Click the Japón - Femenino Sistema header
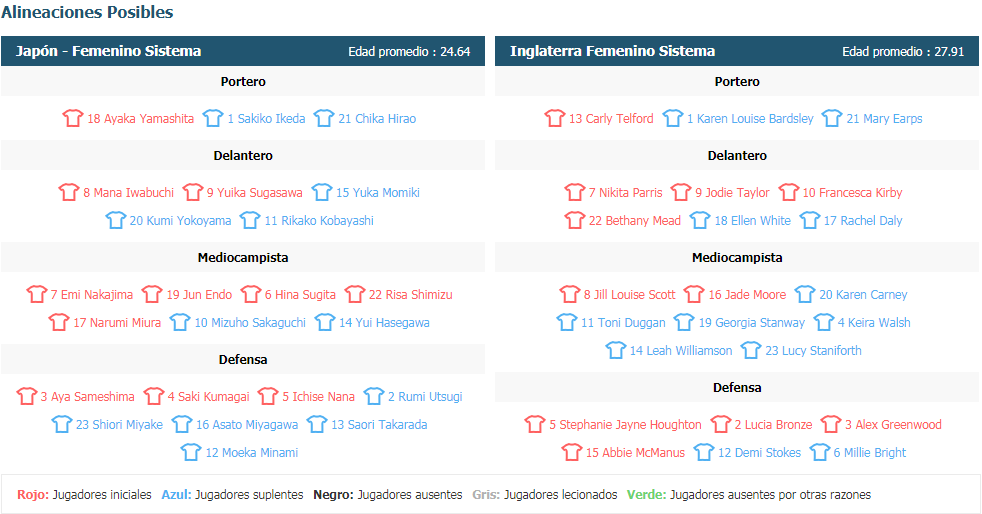The width and height of the screenshot is (982, 514). click(108, 51)
